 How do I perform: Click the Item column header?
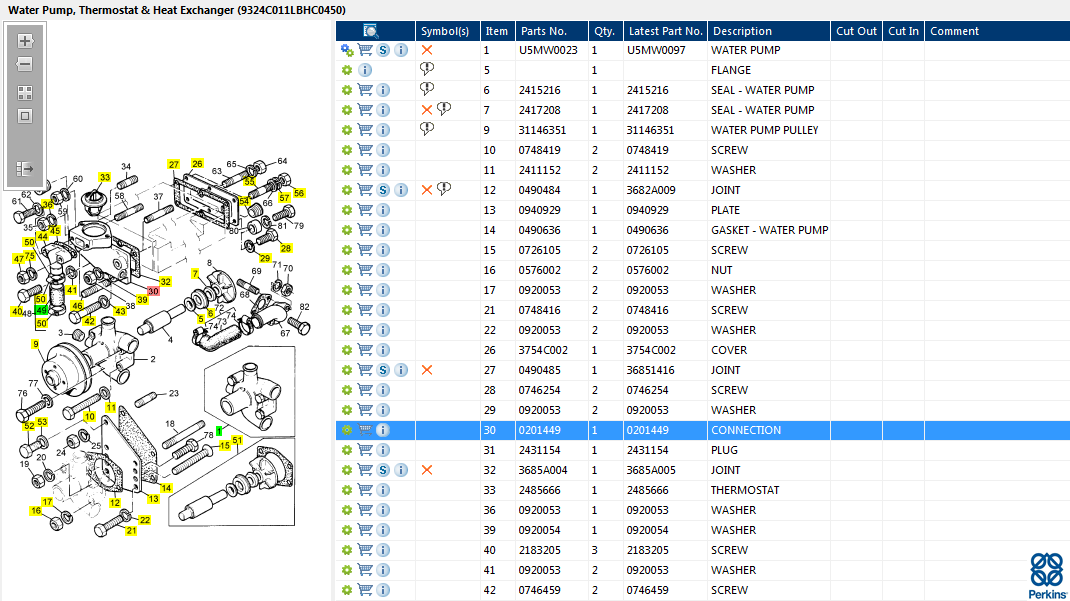(496, 31)
